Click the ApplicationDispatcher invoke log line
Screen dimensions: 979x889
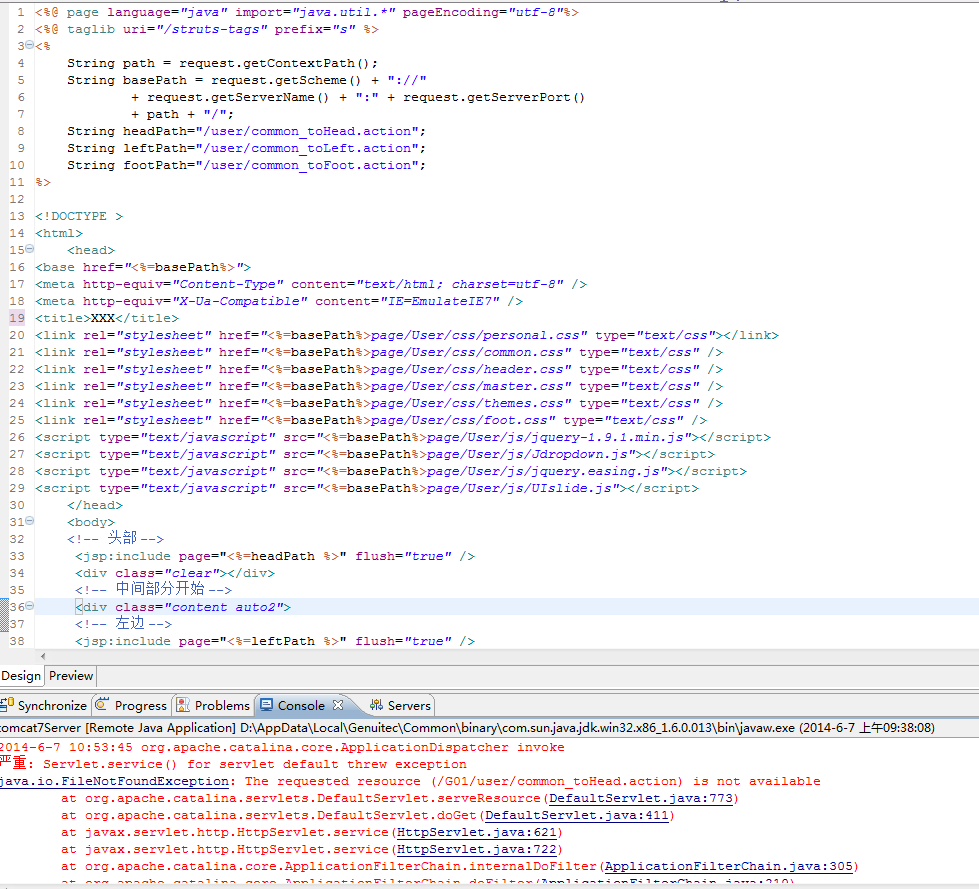coord(282,747)
